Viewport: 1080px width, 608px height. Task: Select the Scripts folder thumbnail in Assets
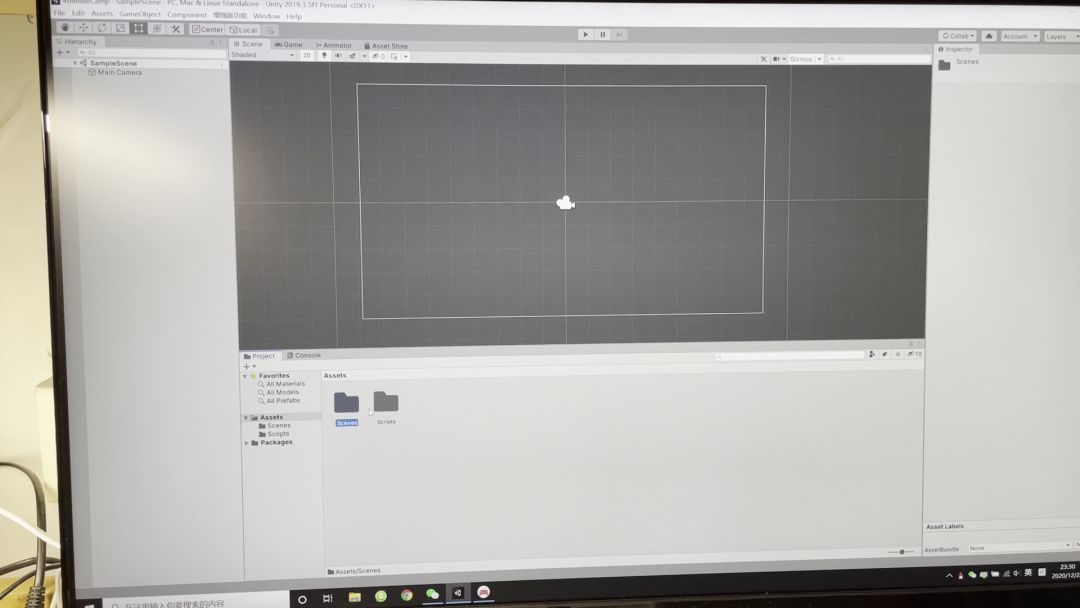coord(386,402)
